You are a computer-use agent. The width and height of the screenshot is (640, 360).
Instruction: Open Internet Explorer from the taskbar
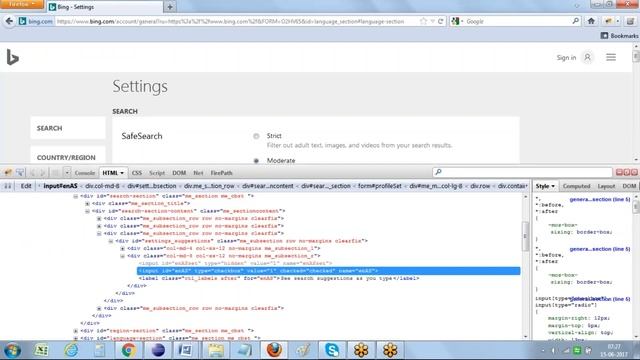(x=71, y=350)
